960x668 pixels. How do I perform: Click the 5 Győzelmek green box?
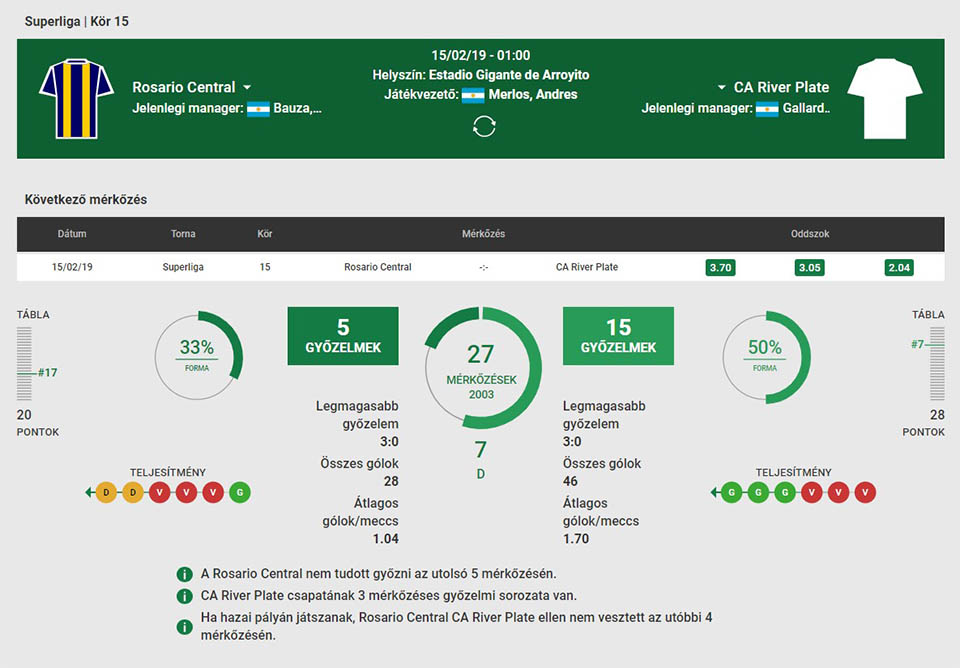pos(343,336)
